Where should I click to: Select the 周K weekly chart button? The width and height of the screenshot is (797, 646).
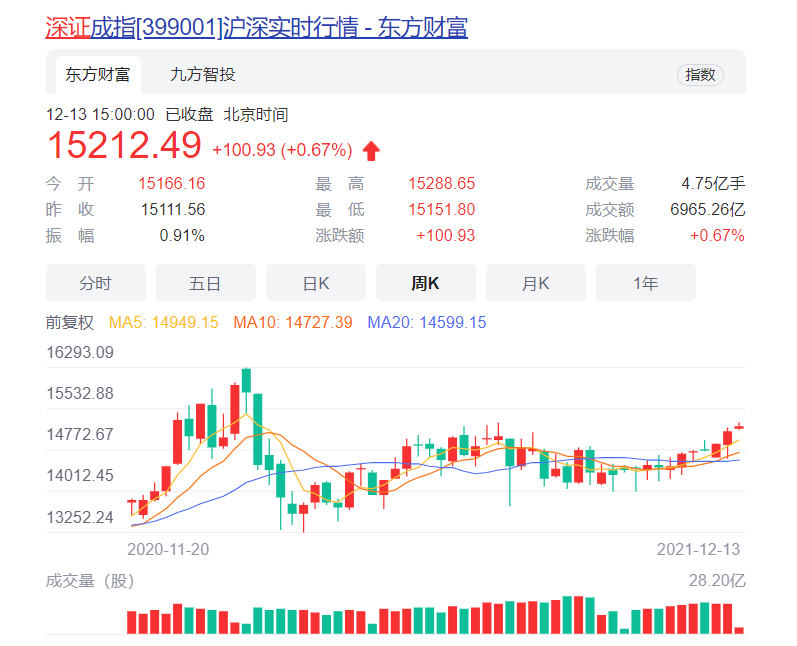pyautogui.click(x=426, y=283)
